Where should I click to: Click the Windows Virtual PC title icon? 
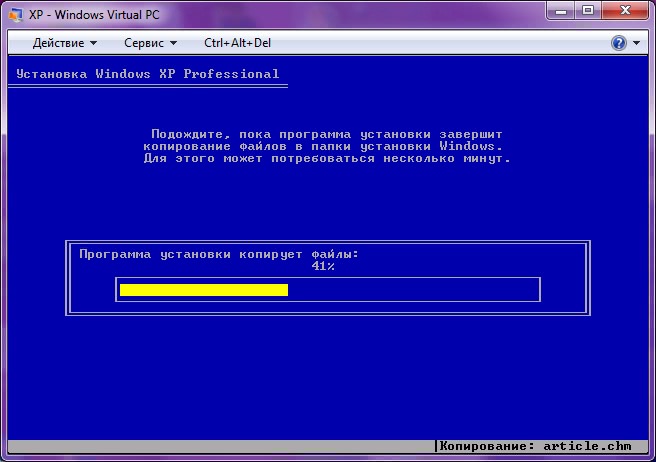(15, 15)
